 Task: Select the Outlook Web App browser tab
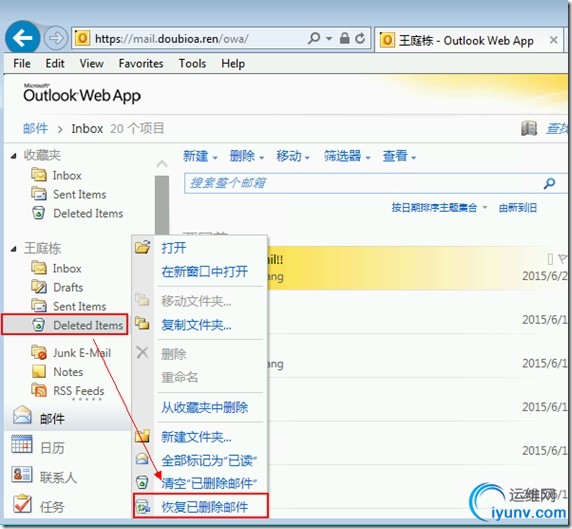coord(469,39)
